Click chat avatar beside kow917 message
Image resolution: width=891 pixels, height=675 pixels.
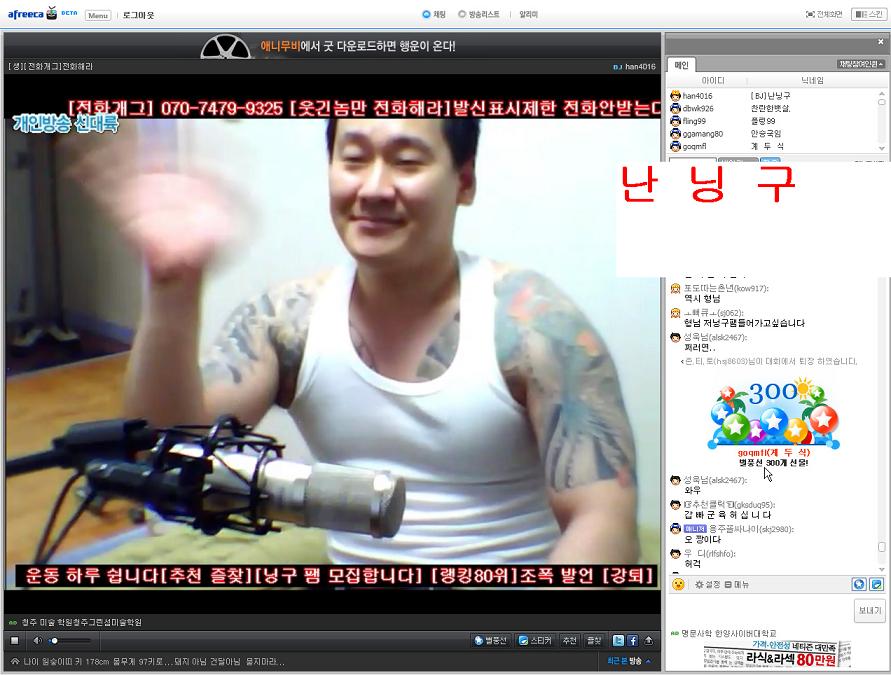[675, 289]
